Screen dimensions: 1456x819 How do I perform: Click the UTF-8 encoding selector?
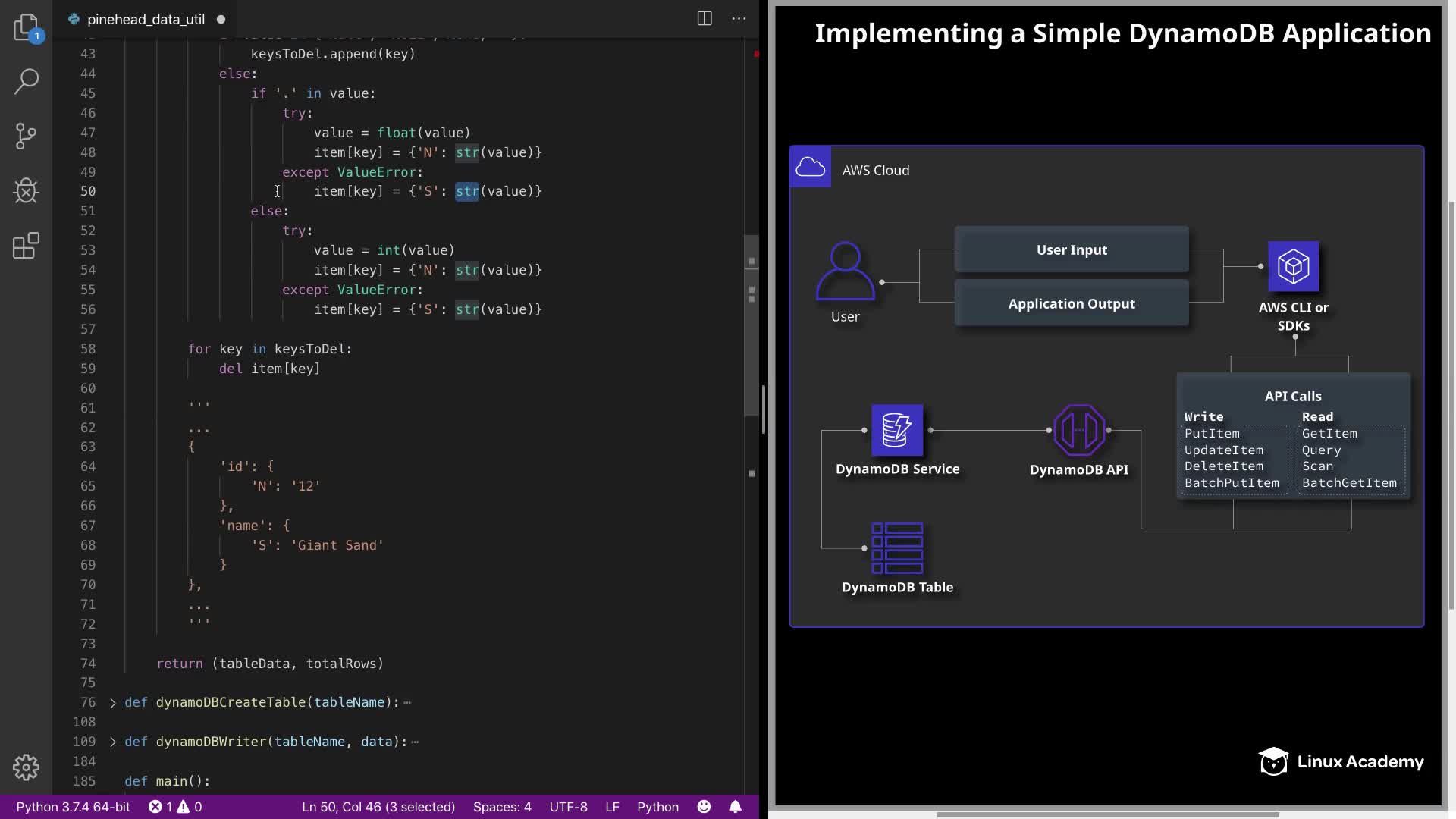tap(568, 807)
